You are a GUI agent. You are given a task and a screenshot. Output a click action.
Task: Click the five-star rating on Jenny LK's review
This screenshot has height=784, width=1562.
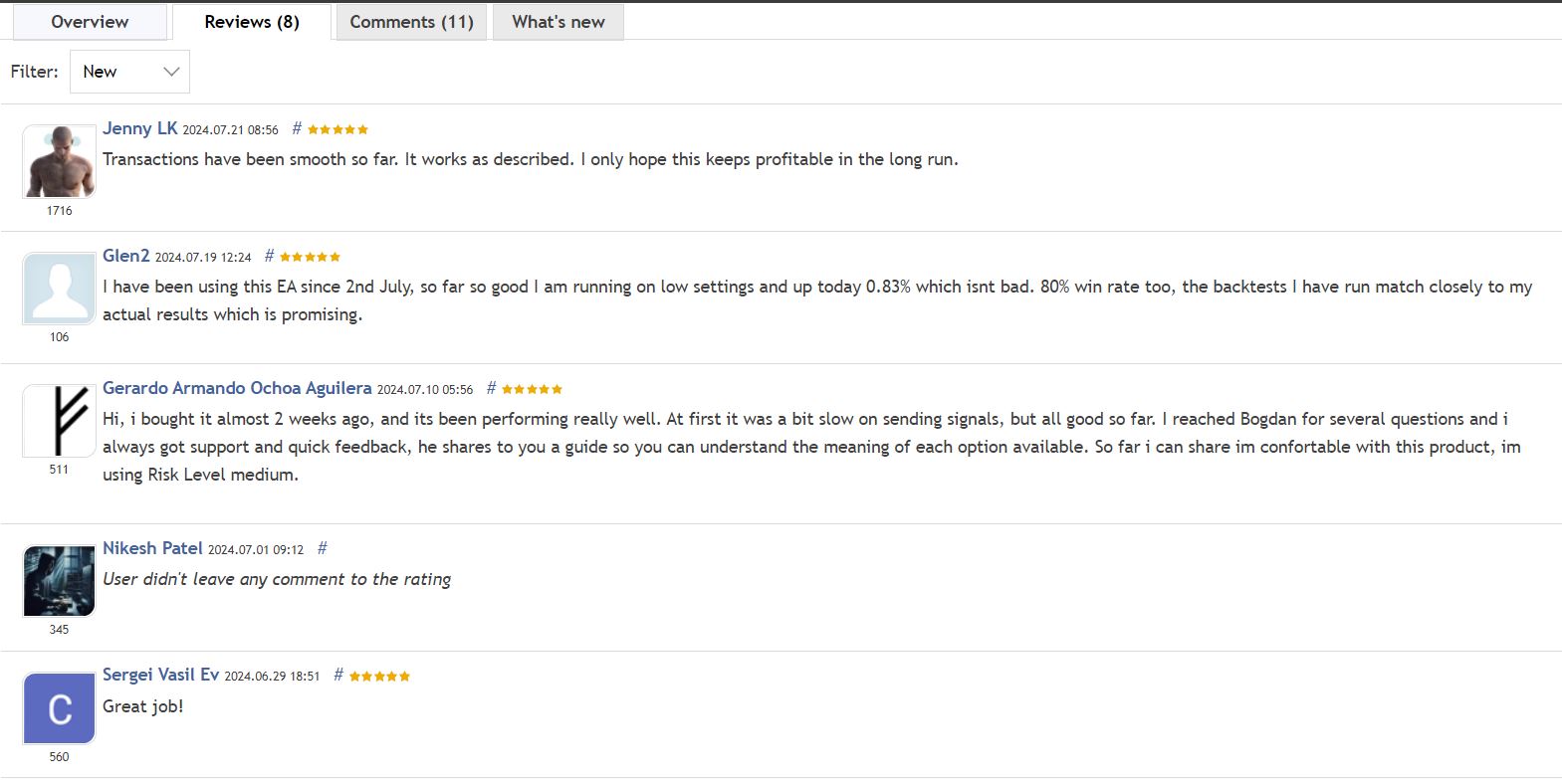point(335,128)
